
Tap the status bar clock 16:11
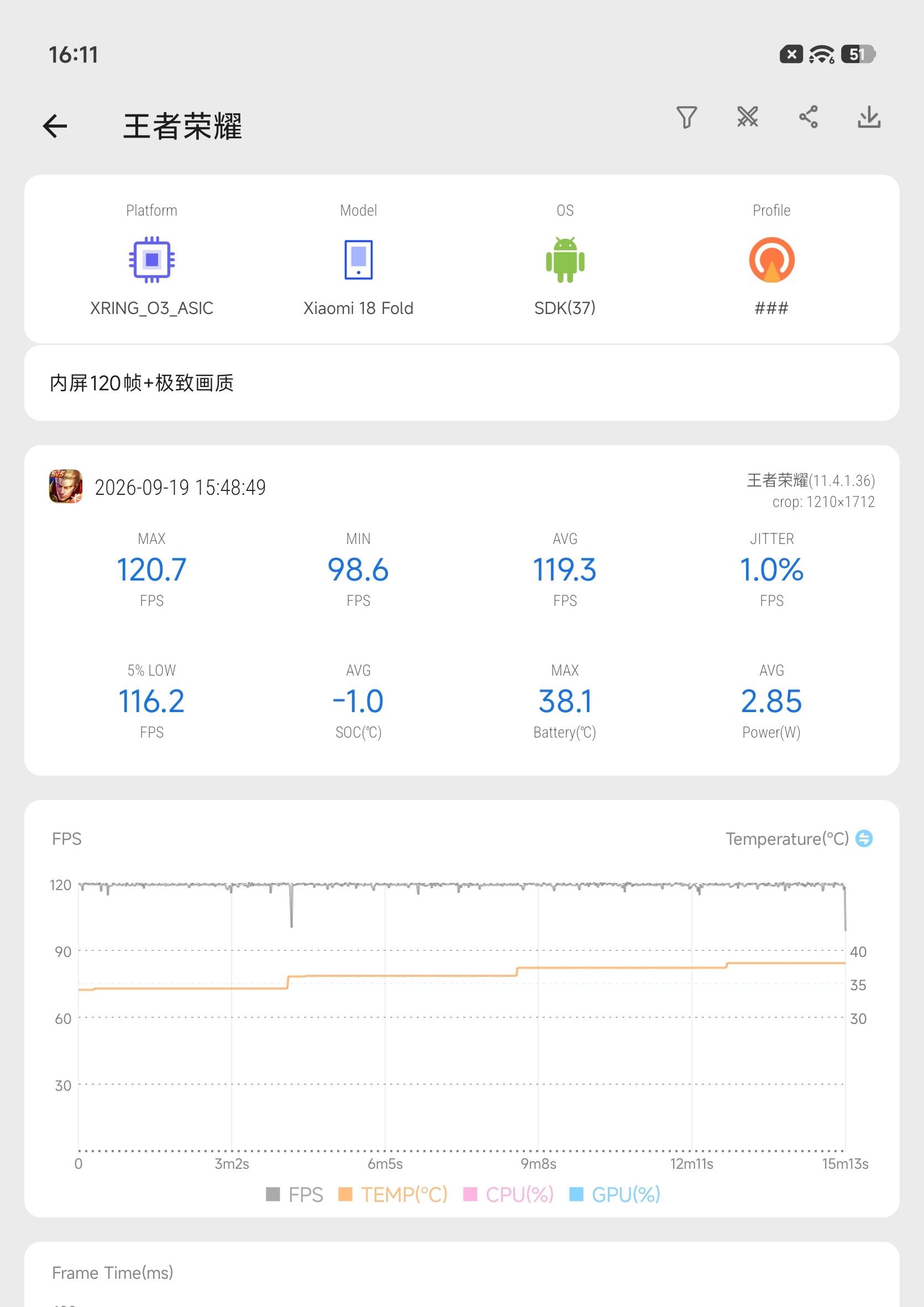point(73,55)
